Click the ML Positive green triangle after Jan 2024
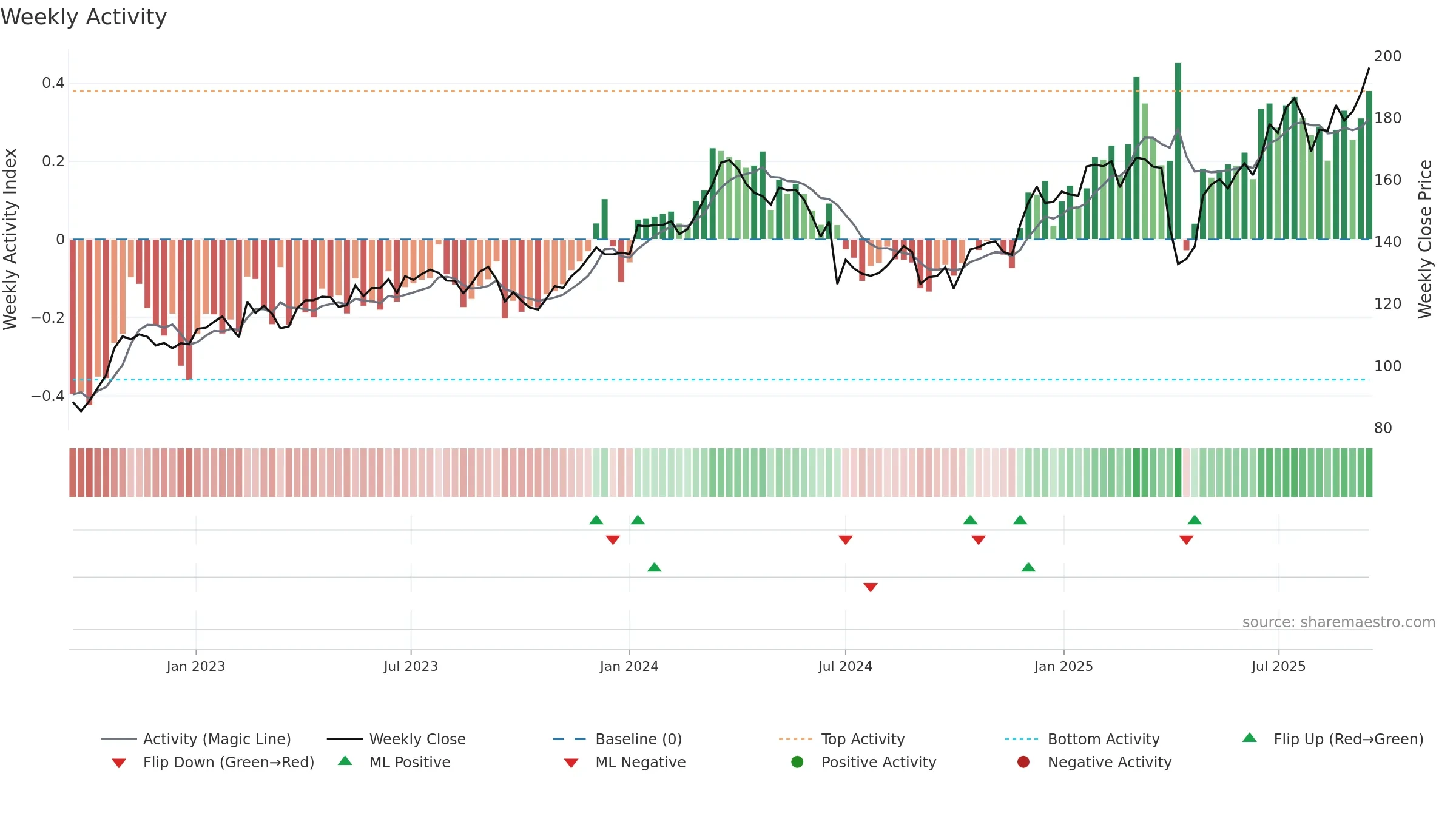Screen dimensions: 1456x819 tap(655, 567)
